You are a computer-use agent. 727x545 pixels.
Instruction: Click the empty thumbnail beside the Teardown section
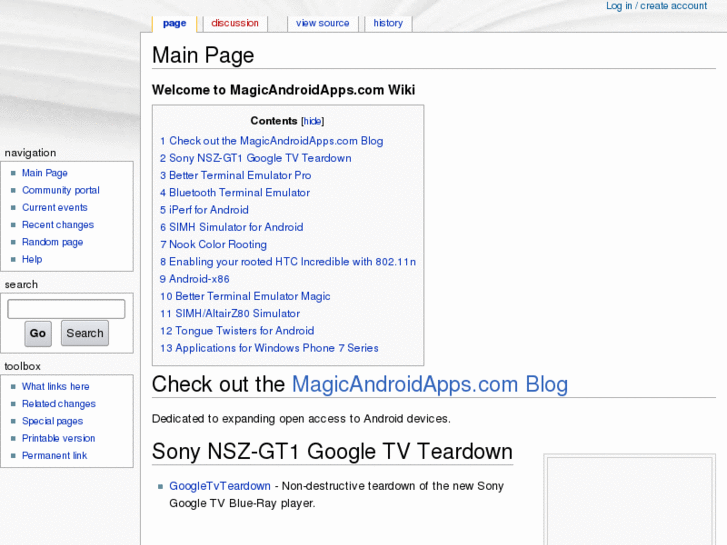(x=630, y=501)
